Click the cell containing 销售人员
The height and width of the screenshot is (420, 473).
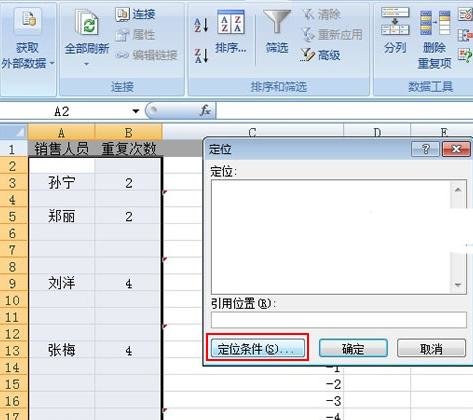point(62,149)
